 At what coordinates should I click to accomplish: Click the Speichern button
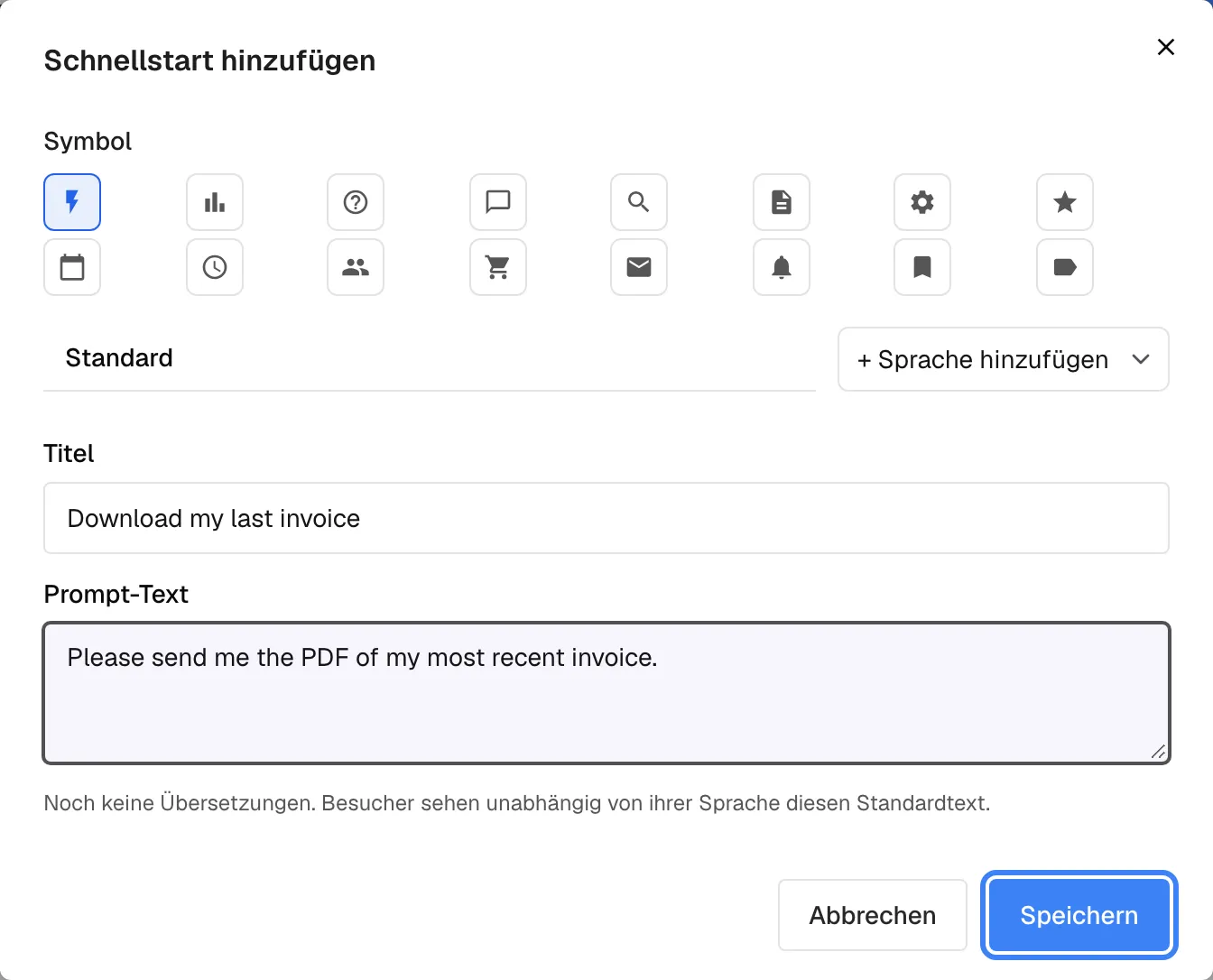pyautogui.click(x=1079, y=915)
